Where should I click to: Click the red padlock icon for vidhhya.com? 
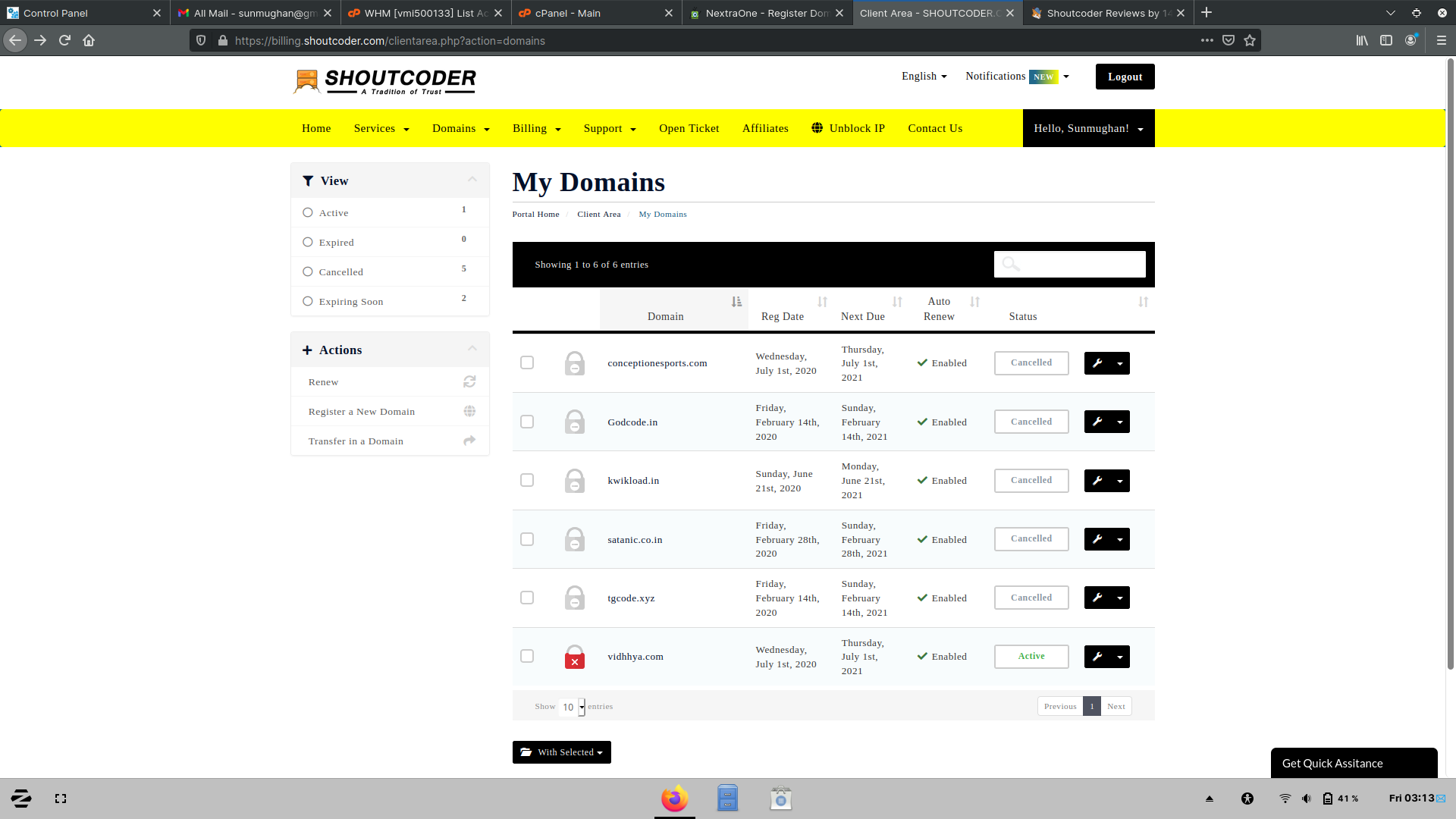coord(575,657)
